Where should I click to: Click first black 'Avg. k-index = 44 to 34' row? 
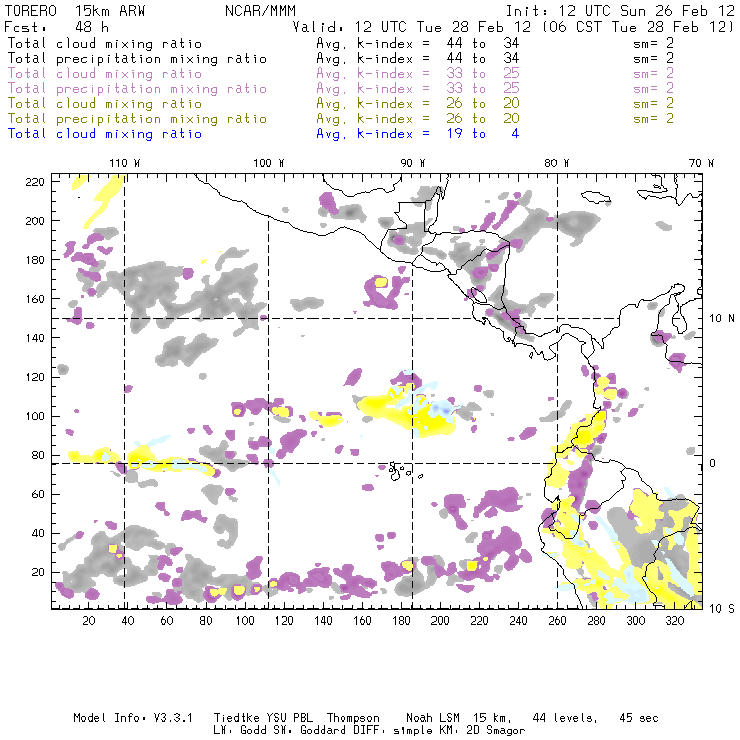tap(418, 44)
